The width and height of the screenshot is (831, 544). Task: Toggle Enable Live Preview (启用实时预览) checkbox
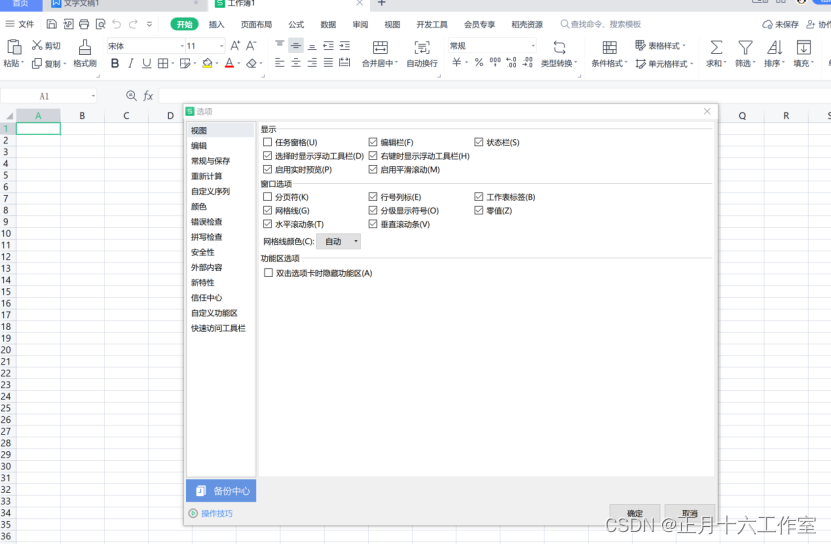[268, 170]
